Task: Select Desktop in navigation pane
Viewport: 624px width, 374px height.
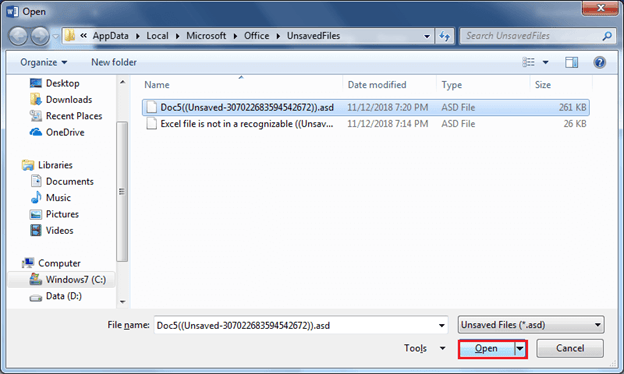Action: click(55, 83)
